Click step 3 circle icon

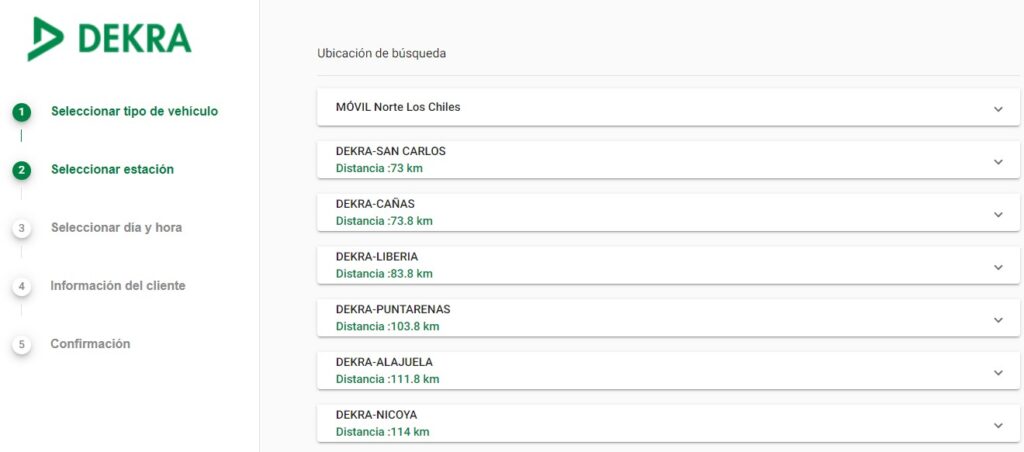click(22, 228)
